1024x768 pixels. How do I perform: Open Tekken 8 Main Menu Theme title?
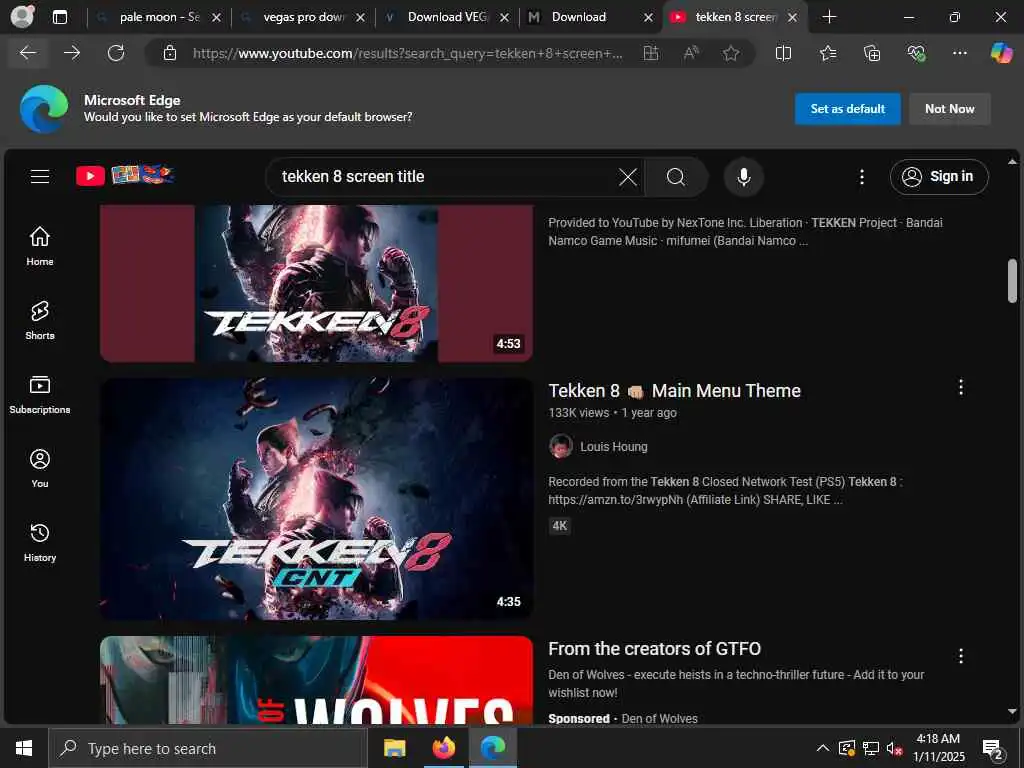click(x=674, y=391)
